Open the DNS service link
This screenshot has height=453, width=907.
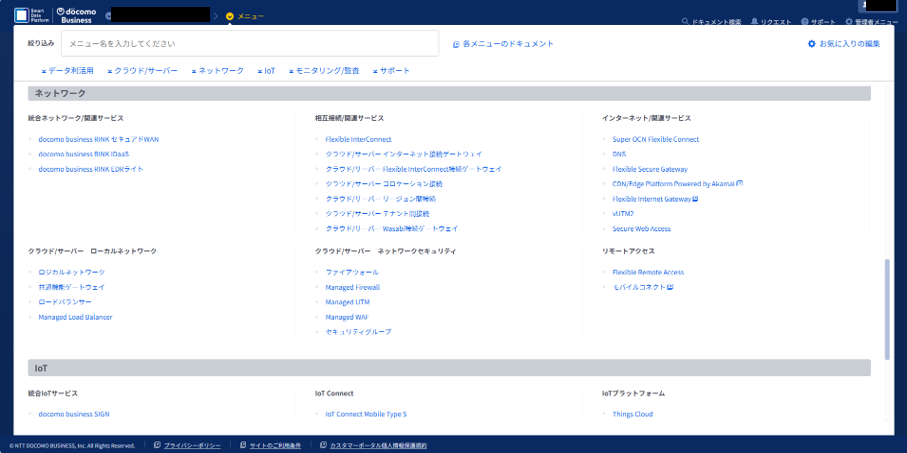coord(619,154)
